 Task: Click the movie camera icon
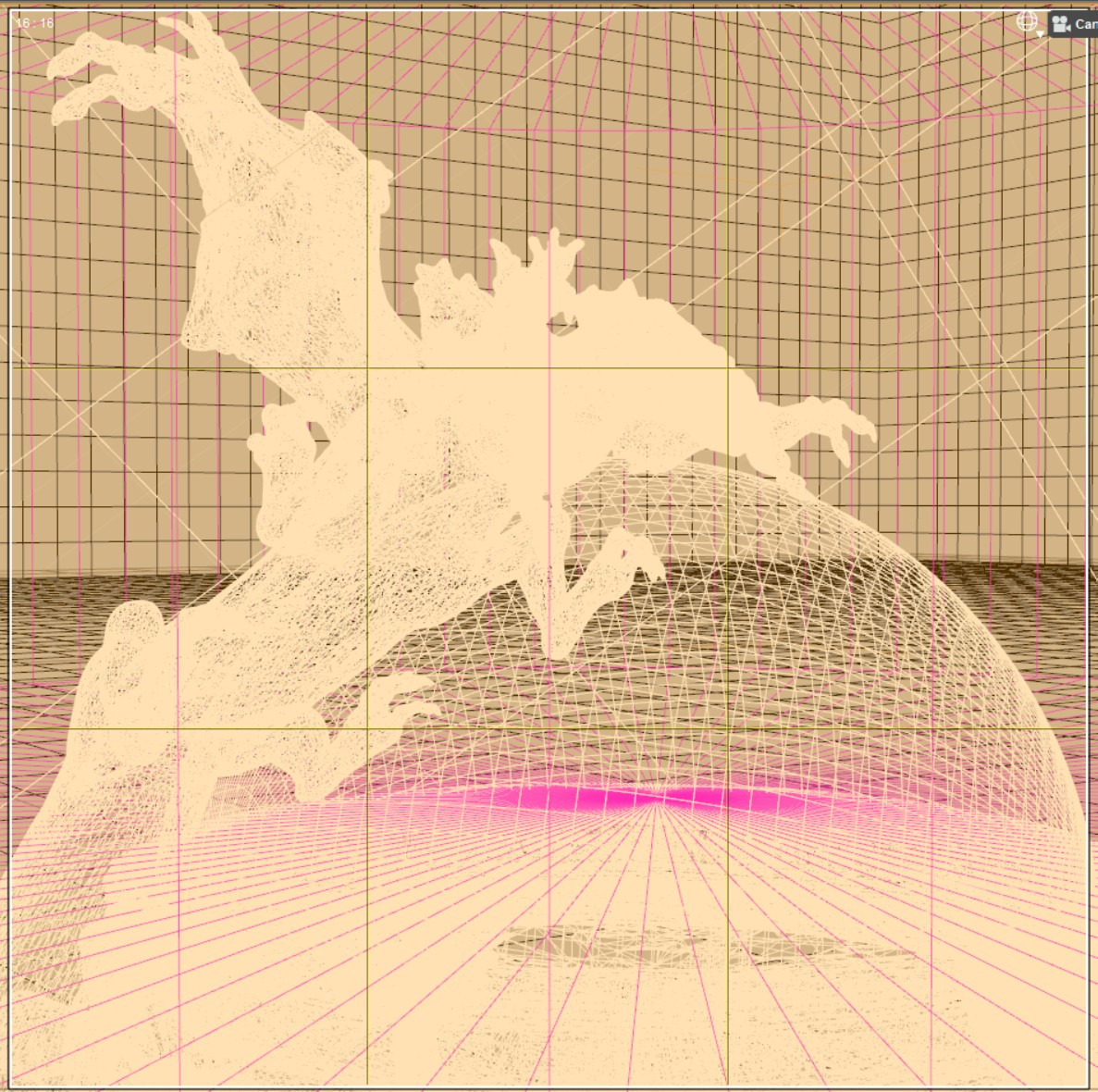click(x=1062, y=24)
